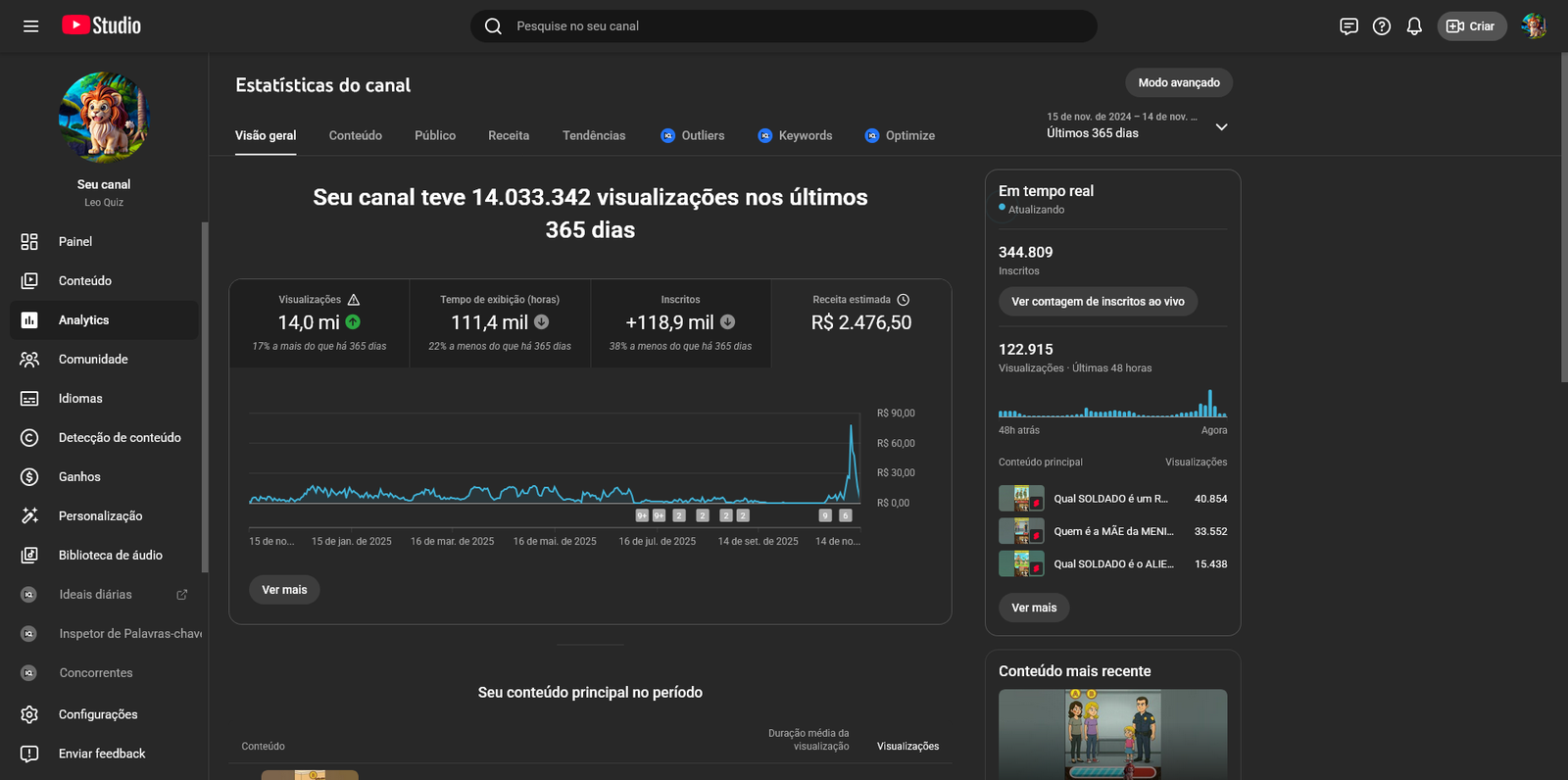Open Personalização from the sidebar
This screenshot has height=780, width=1568.
pyautogui.click(x=100, y=516)
